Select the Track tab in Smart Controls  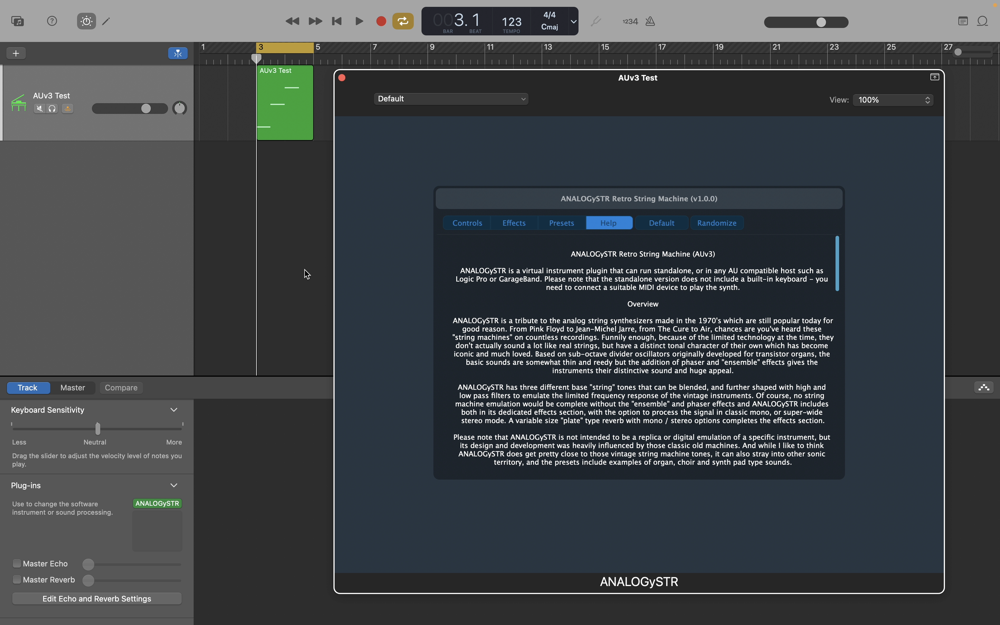pyautogui.click(x=27, y=388)
